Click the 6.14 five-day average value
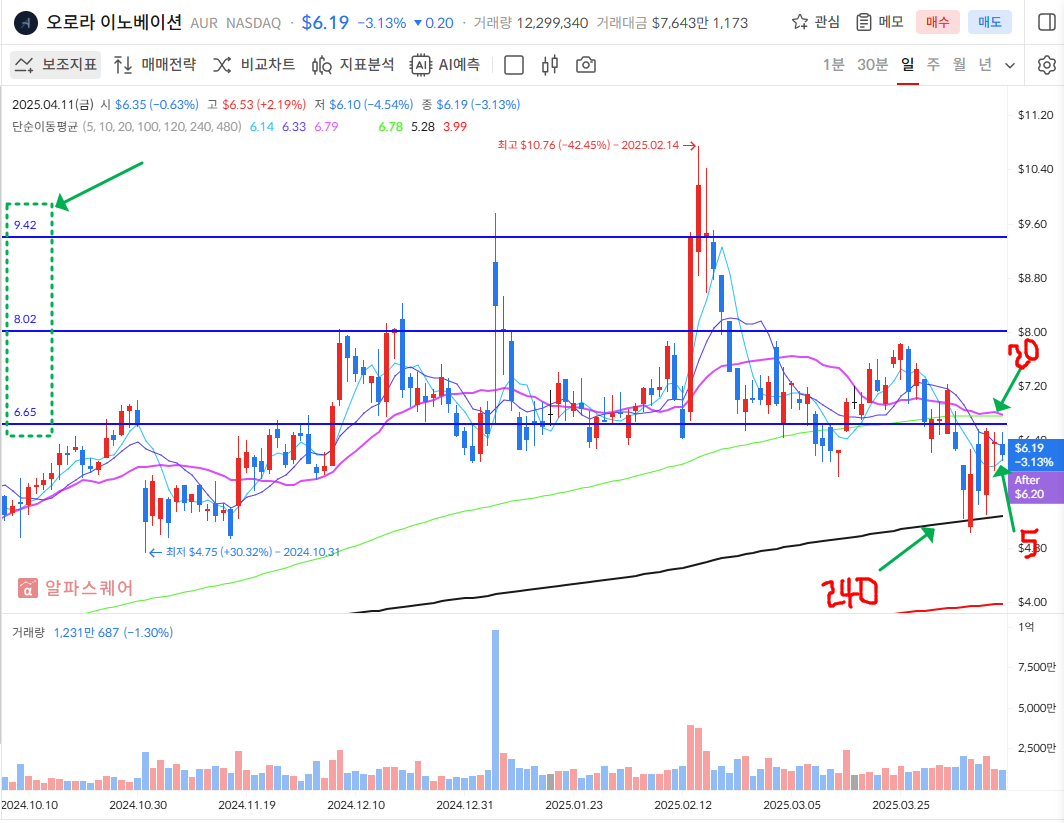1064x823 pixels. point(262,126)
